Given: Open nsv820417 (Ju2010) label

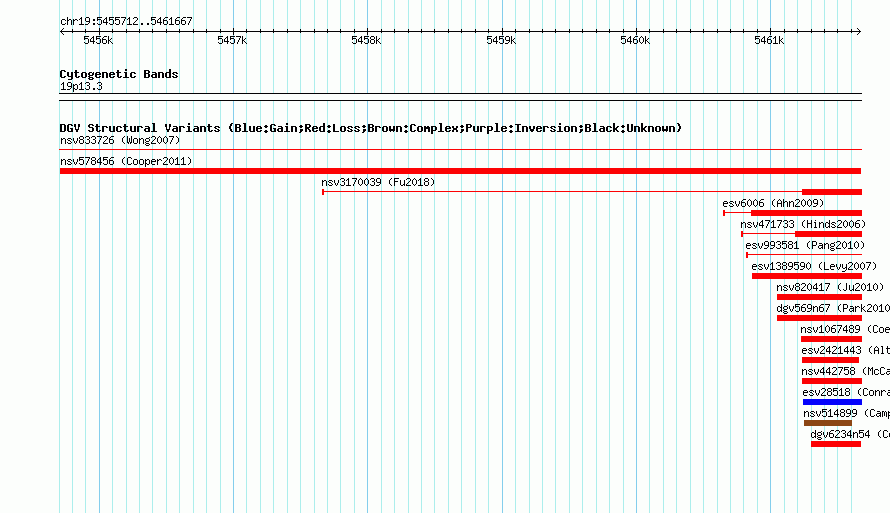Looking at the screenshot, I should tap(830, 287).
